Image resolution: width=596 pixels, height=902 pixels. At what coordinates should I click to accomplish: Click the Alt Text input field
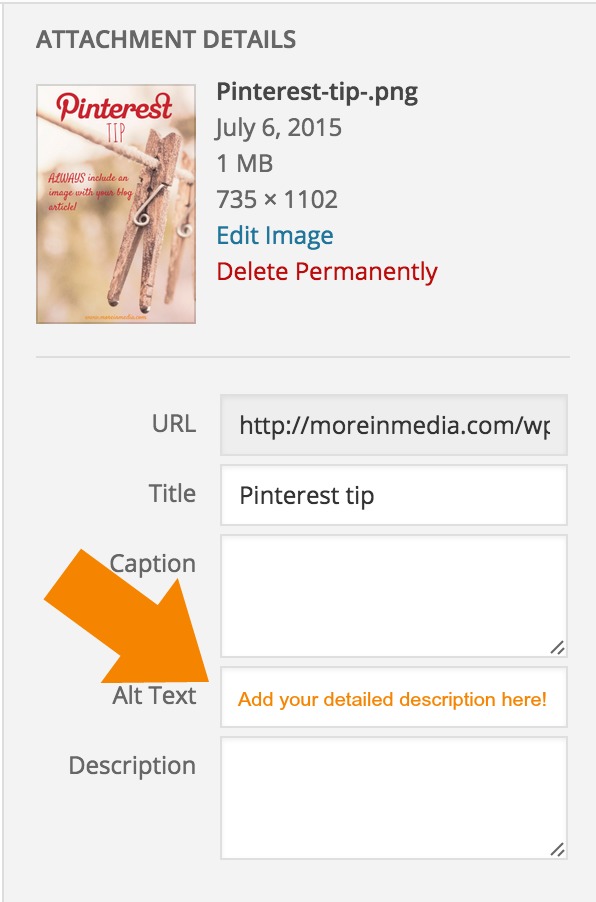[394, 697]
